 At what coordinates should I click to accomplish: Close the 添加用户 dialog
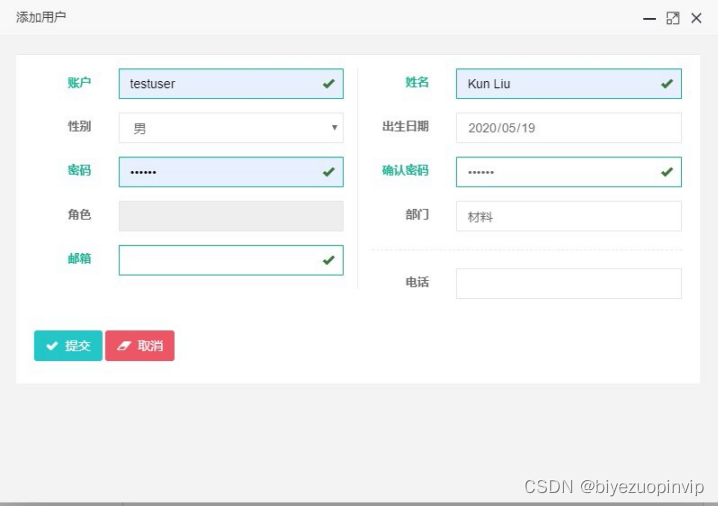pyautogui.click(x=697, y=18)
